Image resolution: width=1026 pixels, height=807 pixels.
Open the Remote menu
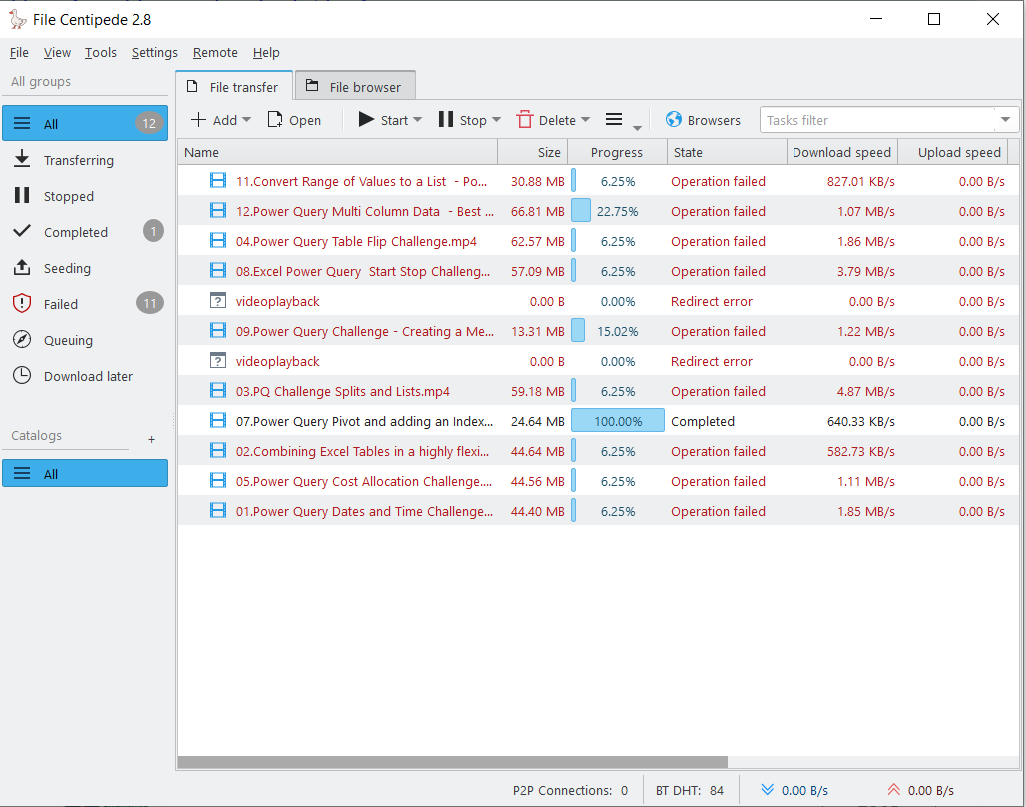[x=215, y=52]
